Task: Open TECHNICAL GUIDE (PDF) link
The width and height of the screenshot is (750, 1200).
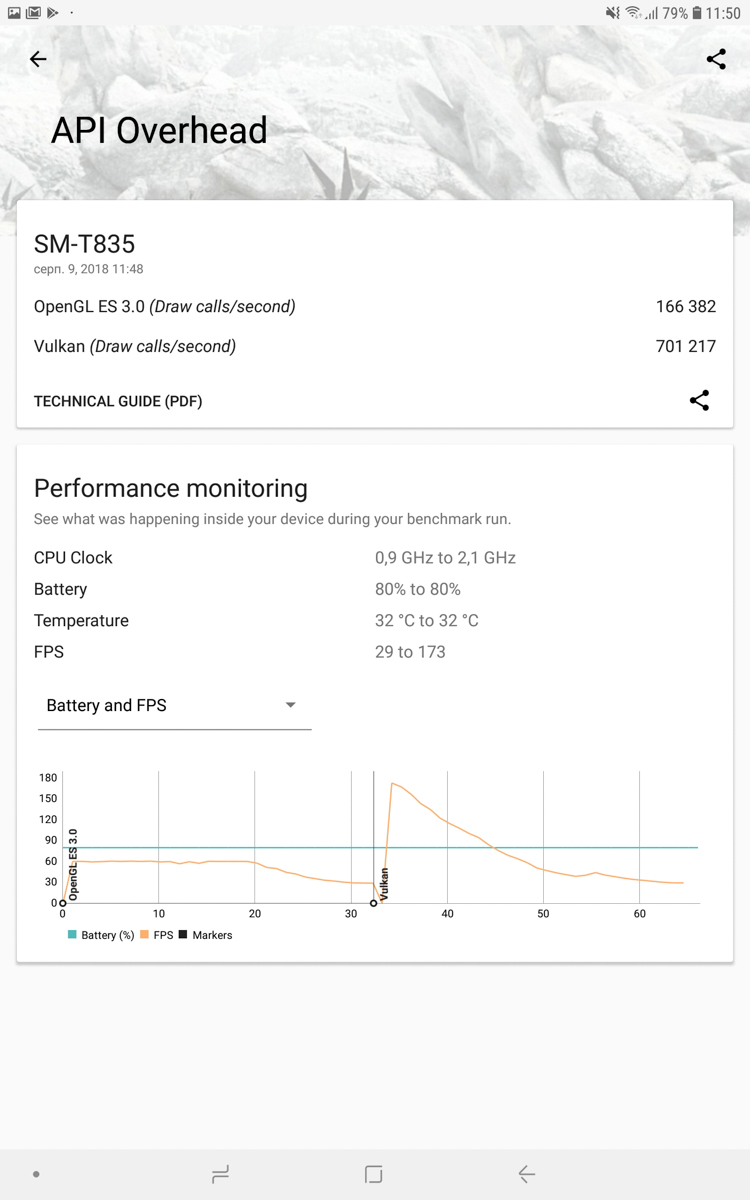Action: coord(118,401)
